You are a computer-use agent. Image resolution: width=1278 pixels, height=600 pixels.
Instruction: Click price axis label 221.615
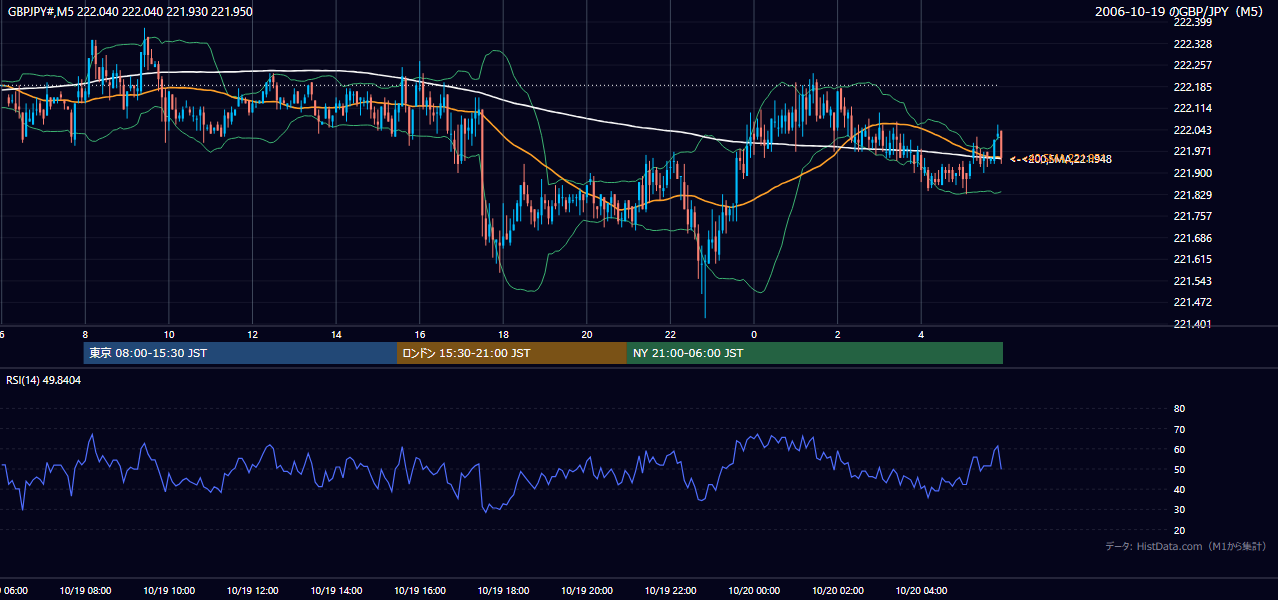[1192, 259]
